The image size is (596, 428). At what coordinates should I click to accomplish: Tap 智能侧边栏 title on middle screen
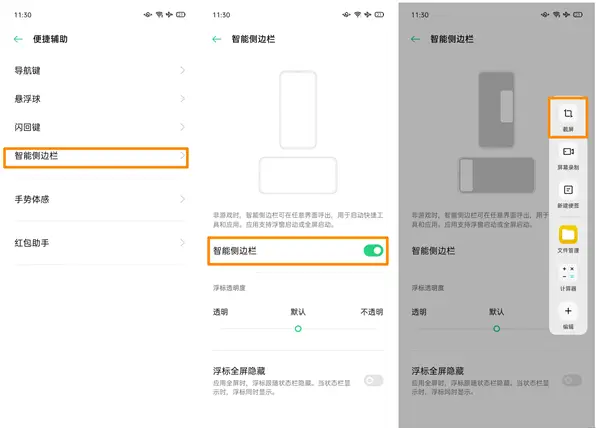pos(253,39)
